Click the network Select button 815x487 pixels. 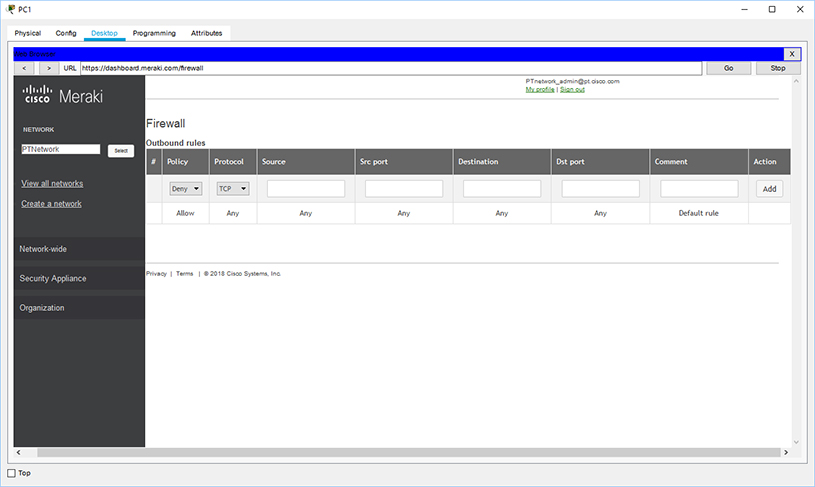[x=121, y=151]
